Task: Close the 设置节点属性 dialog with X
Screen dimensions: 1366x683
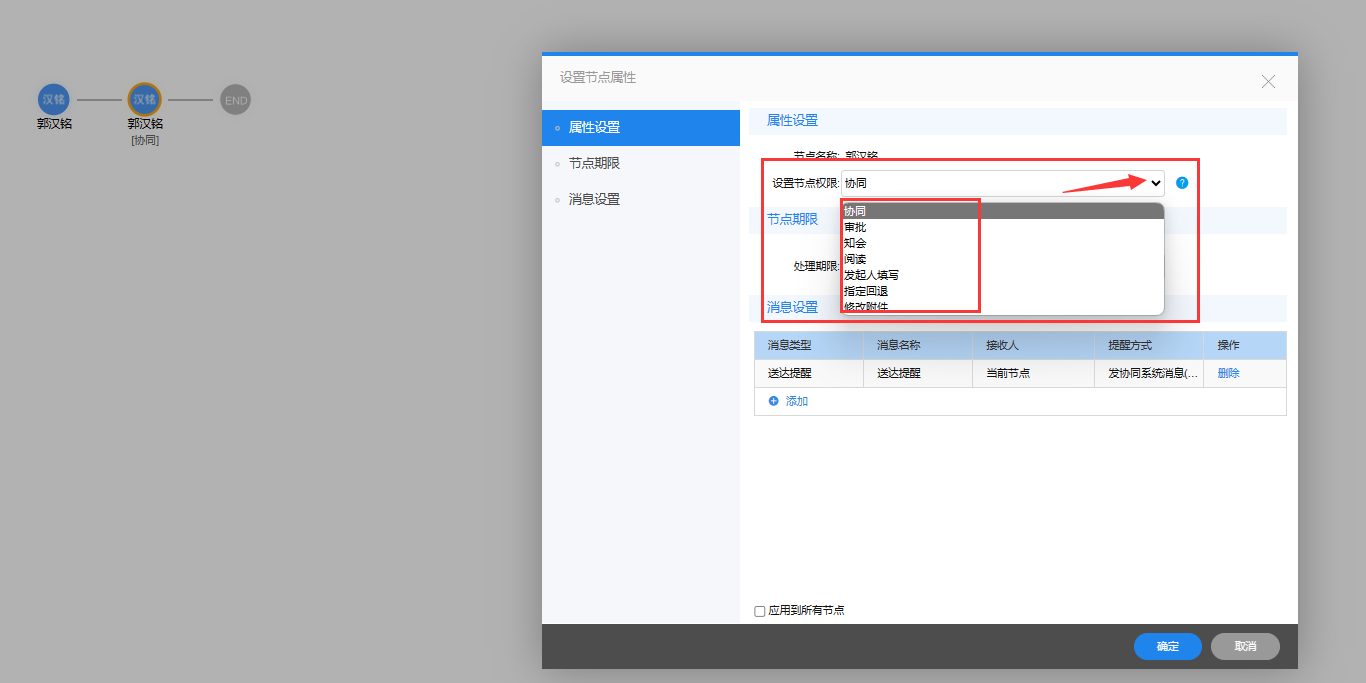Action: pyautogui.click(x=1268, y=82)
